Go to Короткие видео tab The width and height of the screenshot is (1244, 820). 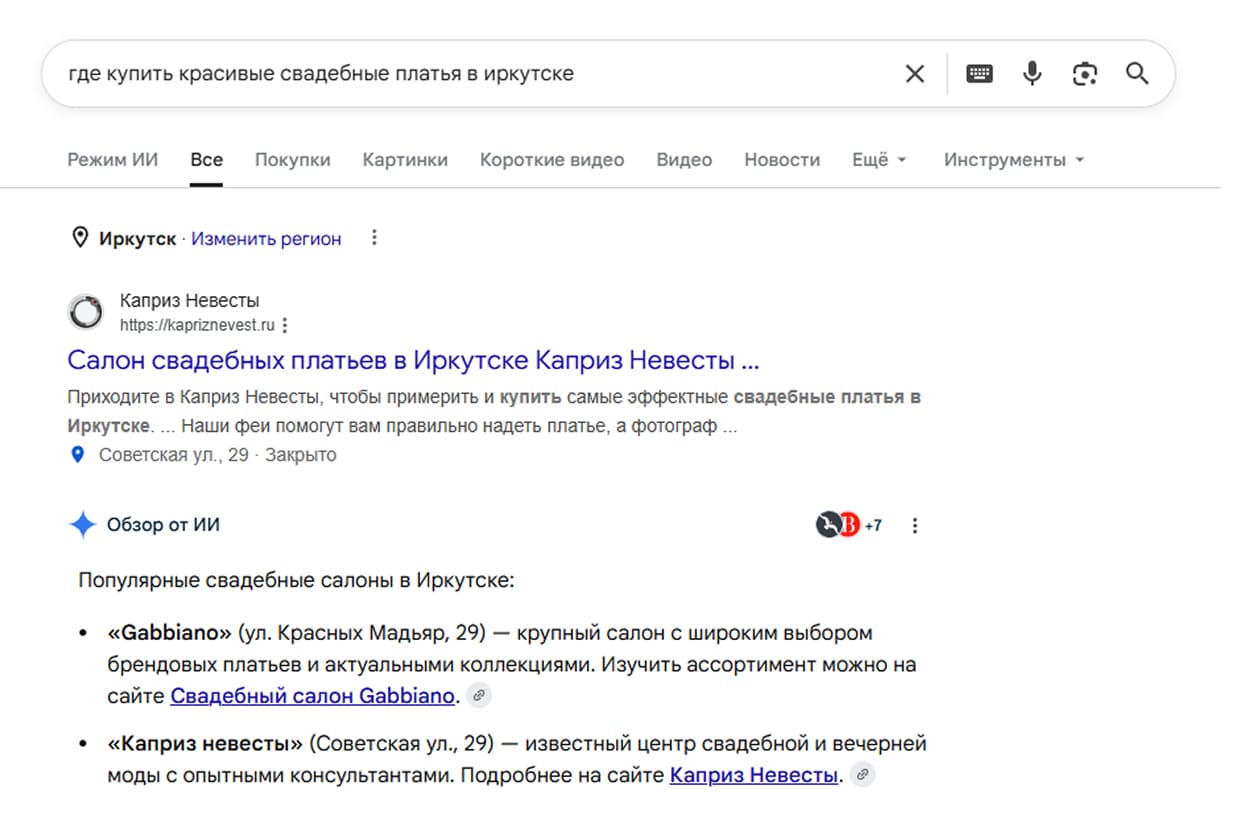[x=552, y=160]
